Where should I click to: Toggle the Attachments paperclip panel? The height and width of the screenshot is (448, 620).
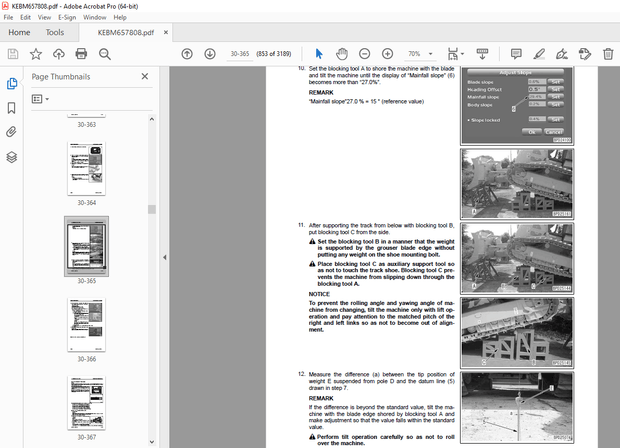point(12,131)
